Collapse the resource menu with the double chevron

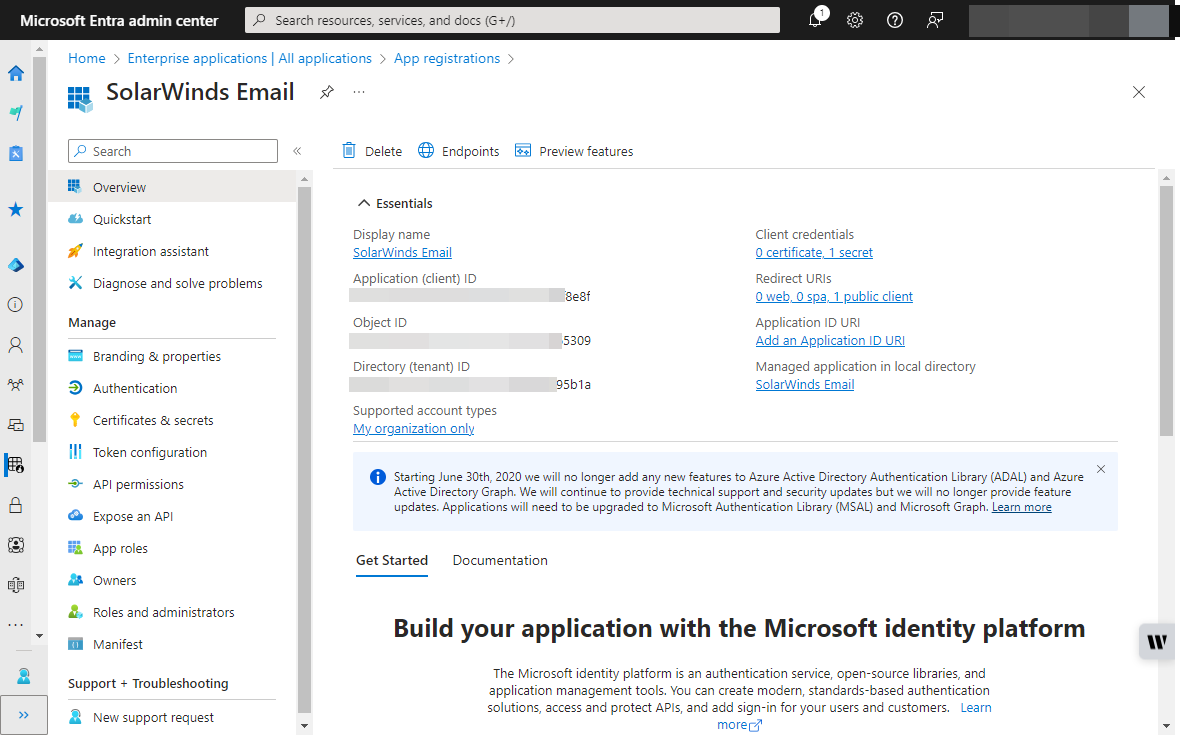(297, 151)
